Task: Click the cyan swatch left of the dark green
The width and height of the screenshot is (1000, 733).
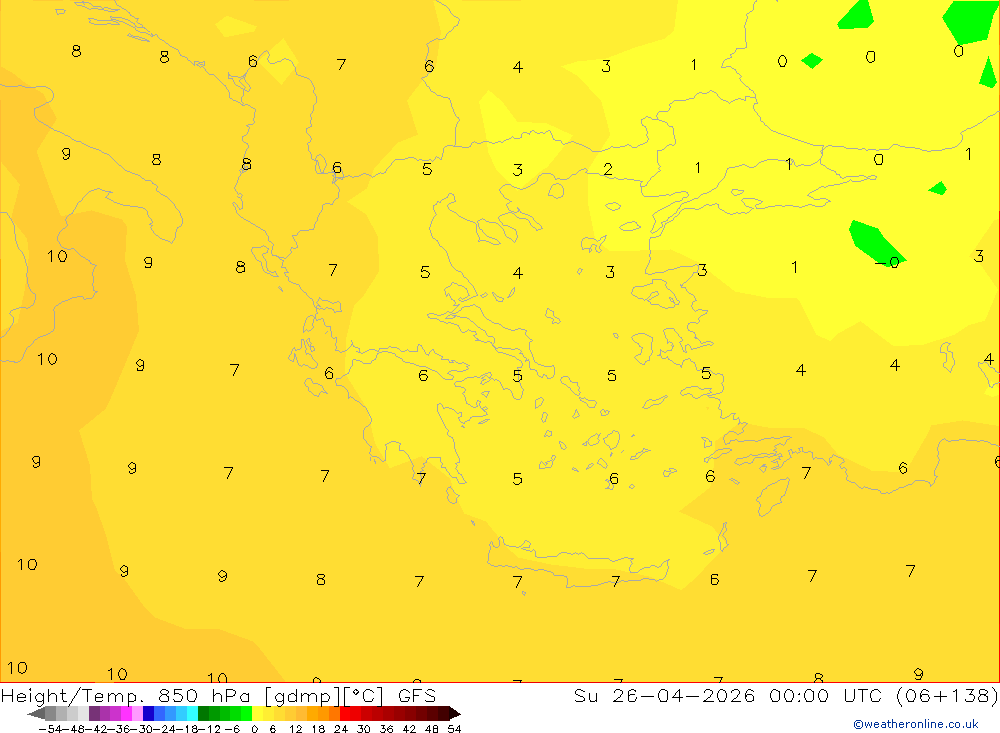Action: click(192, 713)
